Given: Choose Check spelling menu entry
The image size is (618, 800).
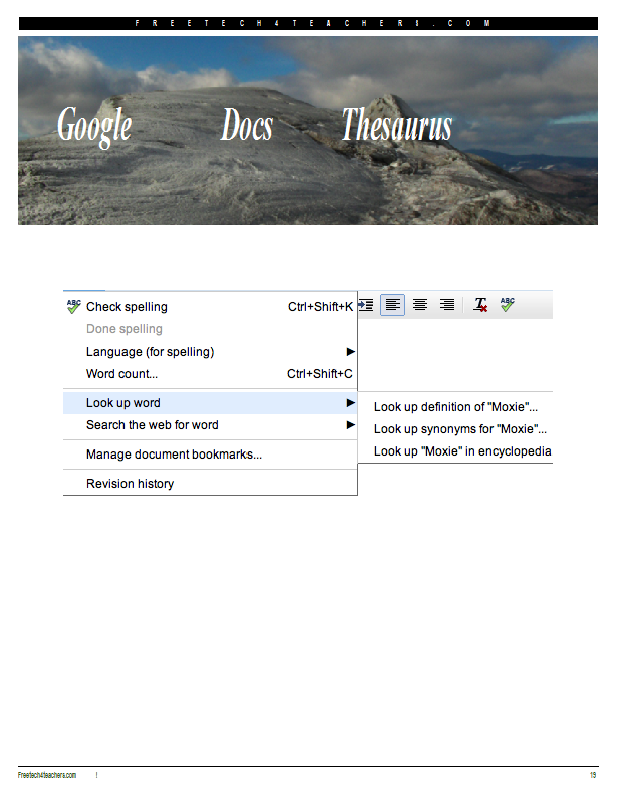Looking at the screenshot, I should pyautogui.click(x=210, y=307).
